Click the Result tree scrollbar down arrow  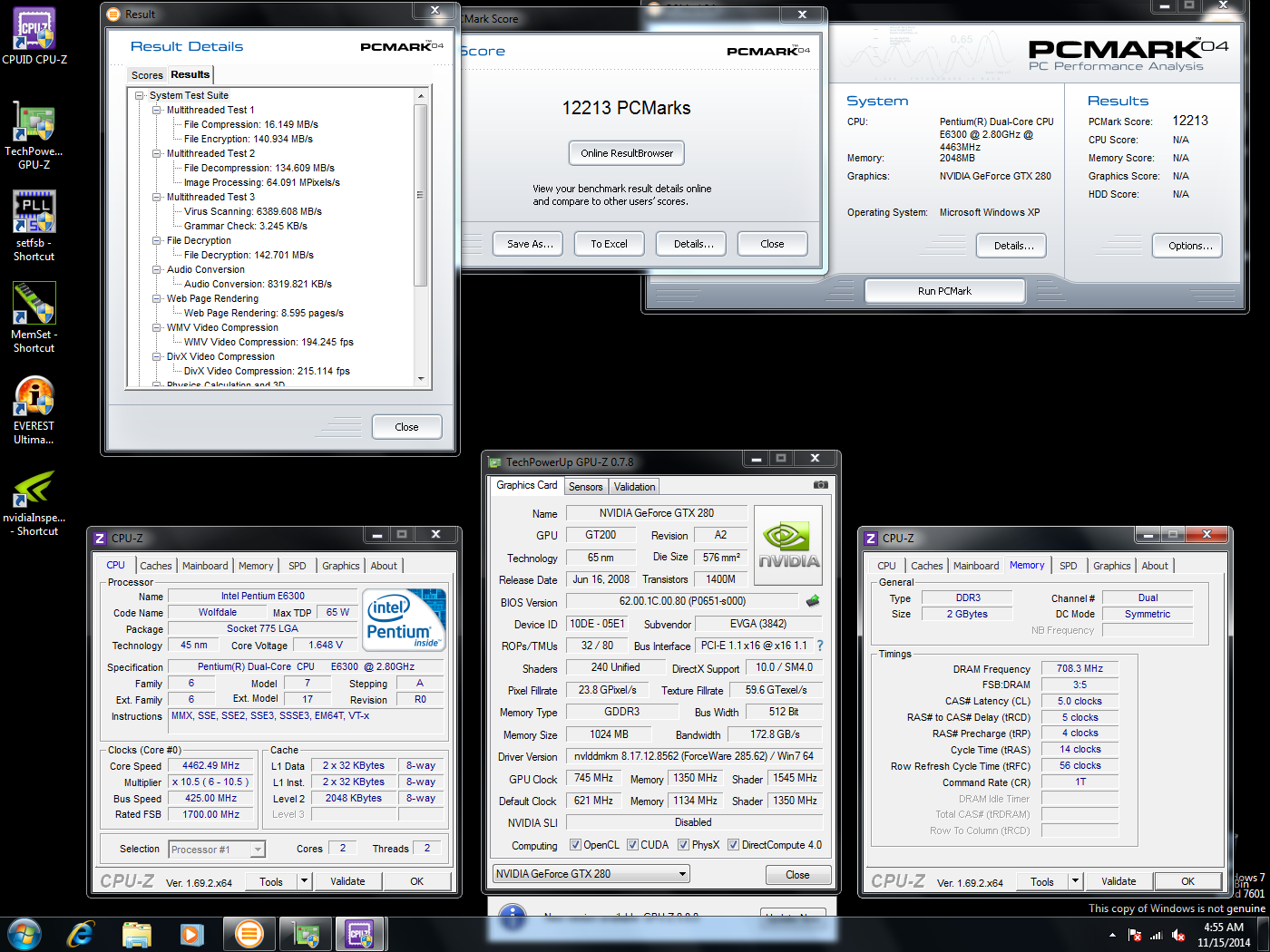coord(420,379)
